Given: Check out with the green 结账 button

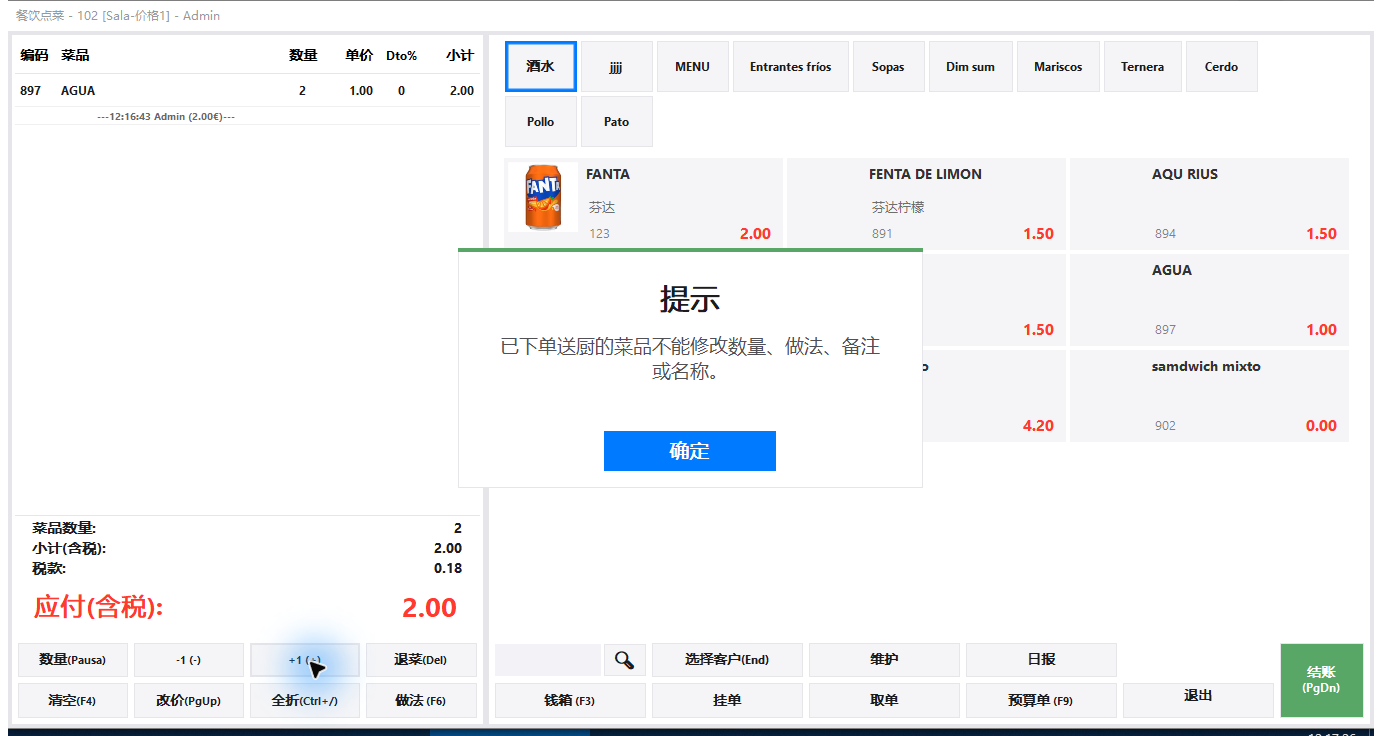Looking at the screenshot, I should [1321, 680].
